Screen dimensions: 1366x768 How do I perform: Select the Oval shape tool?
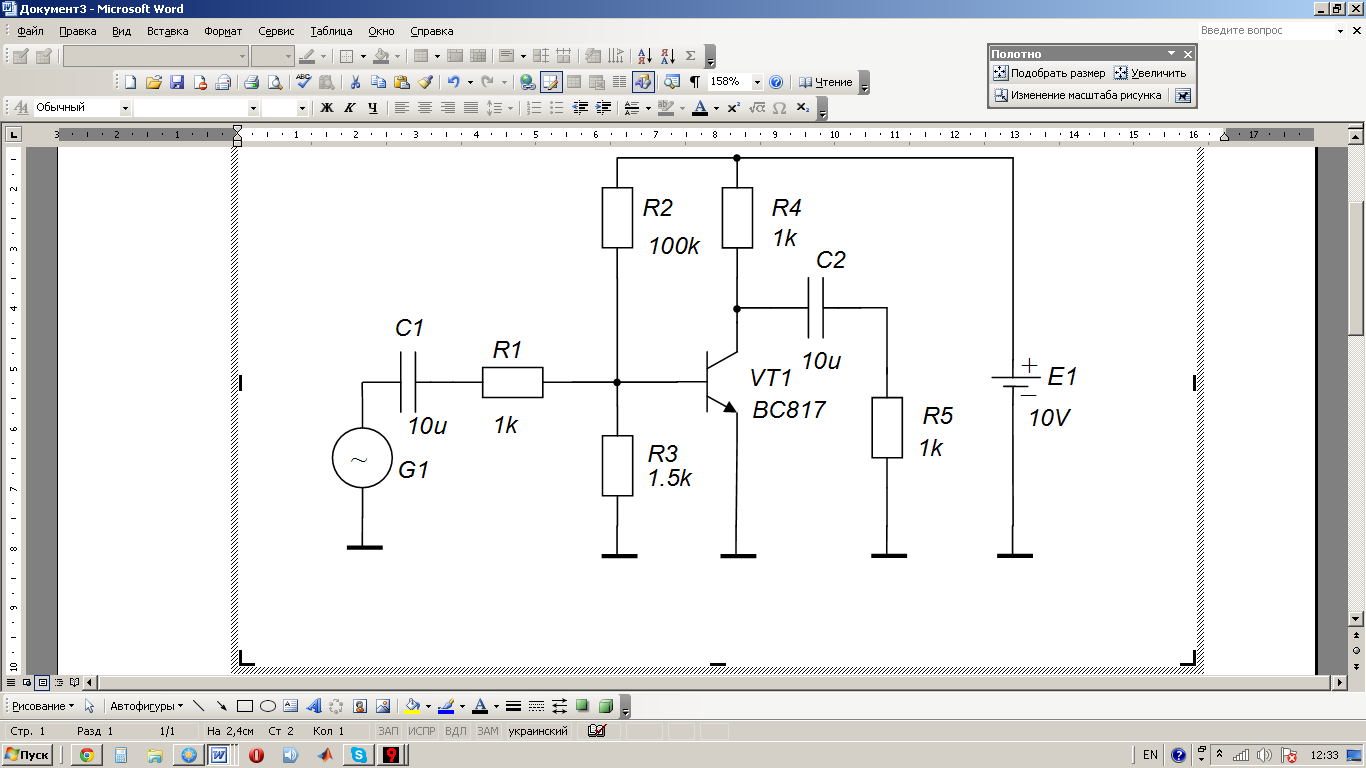267,706
